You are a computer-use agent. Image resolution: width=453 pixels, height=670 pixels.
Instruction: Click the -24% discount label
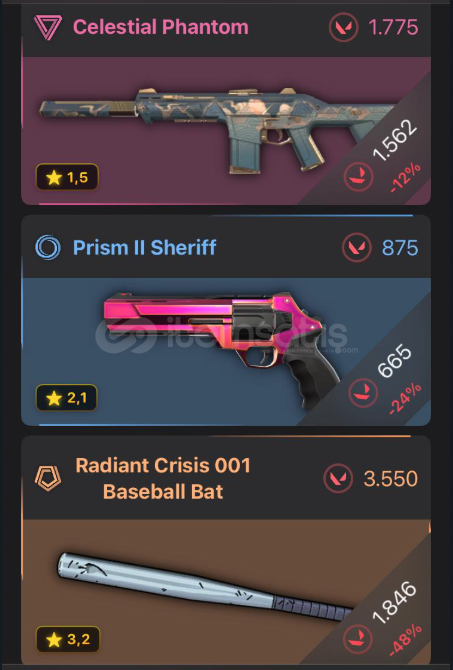pos(405,399)
